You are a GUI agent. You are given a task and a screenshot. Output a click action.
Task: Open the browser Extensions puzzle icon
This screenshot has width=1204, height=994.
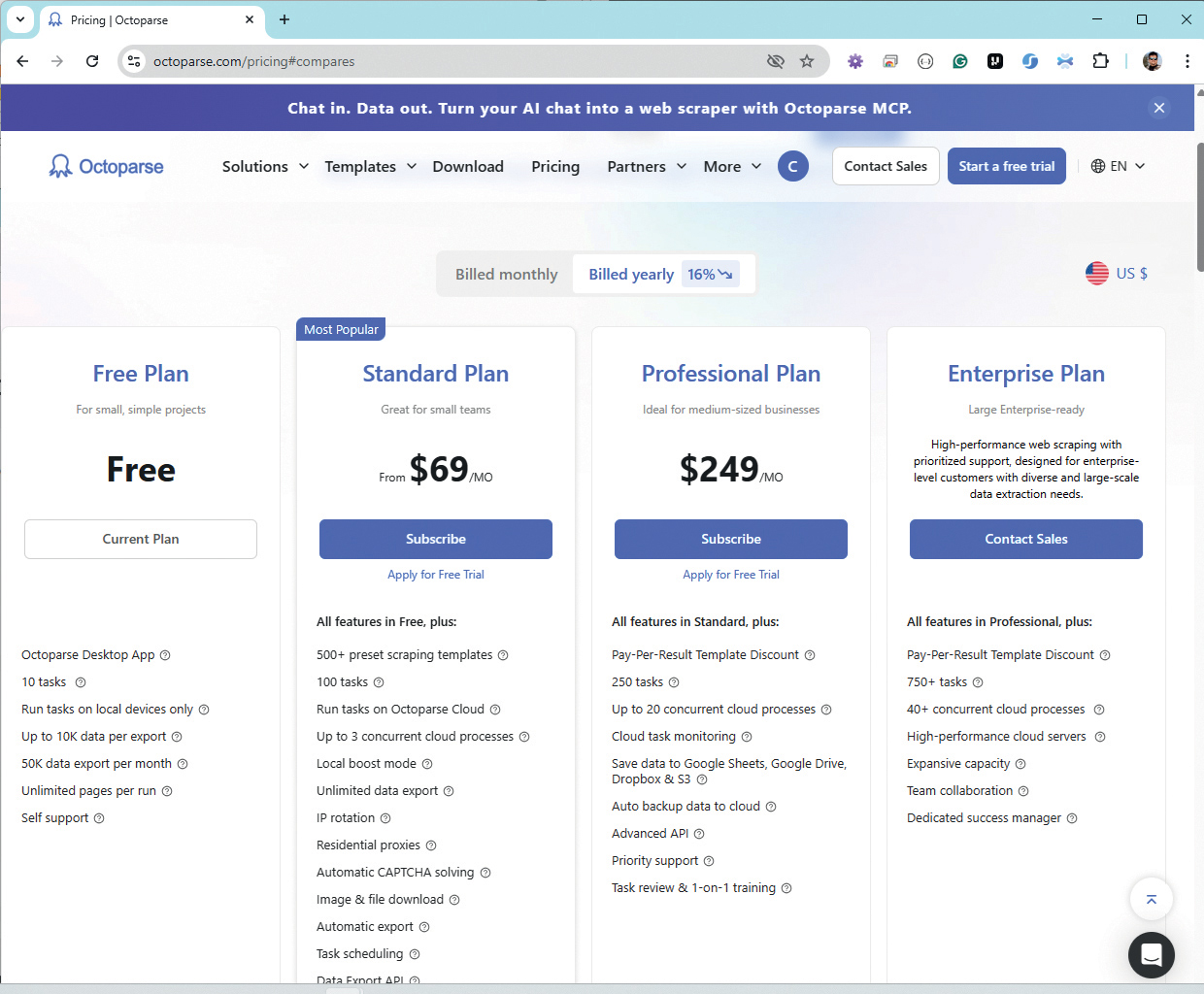[x=1100, y=61]
